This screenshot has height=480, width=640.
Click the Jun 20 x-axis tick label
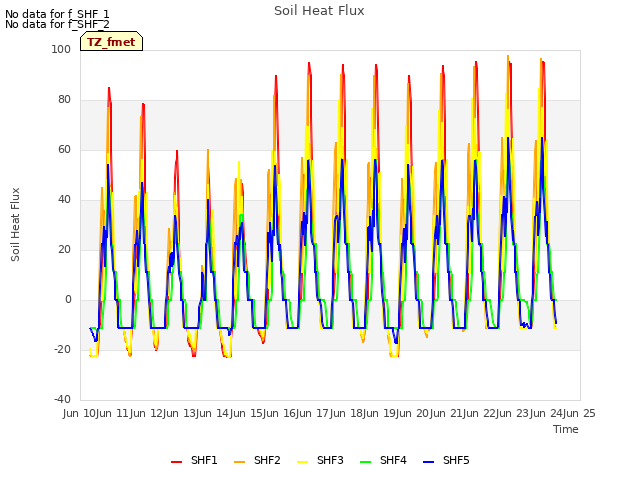(x=414, y=413)
